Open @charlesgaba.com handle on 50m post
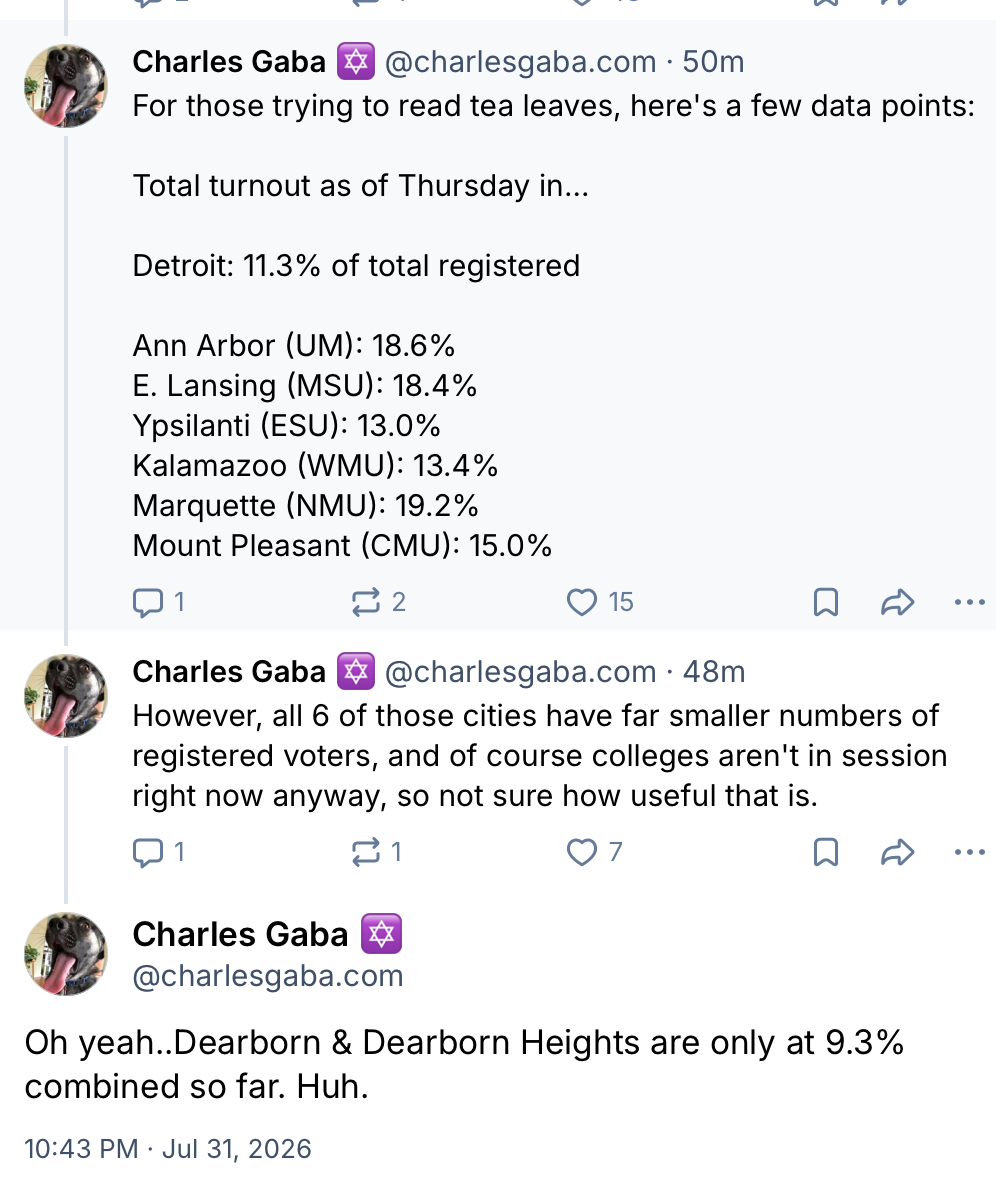The image size is (996, 1182). pyautogui.click(x=520, y=62)
